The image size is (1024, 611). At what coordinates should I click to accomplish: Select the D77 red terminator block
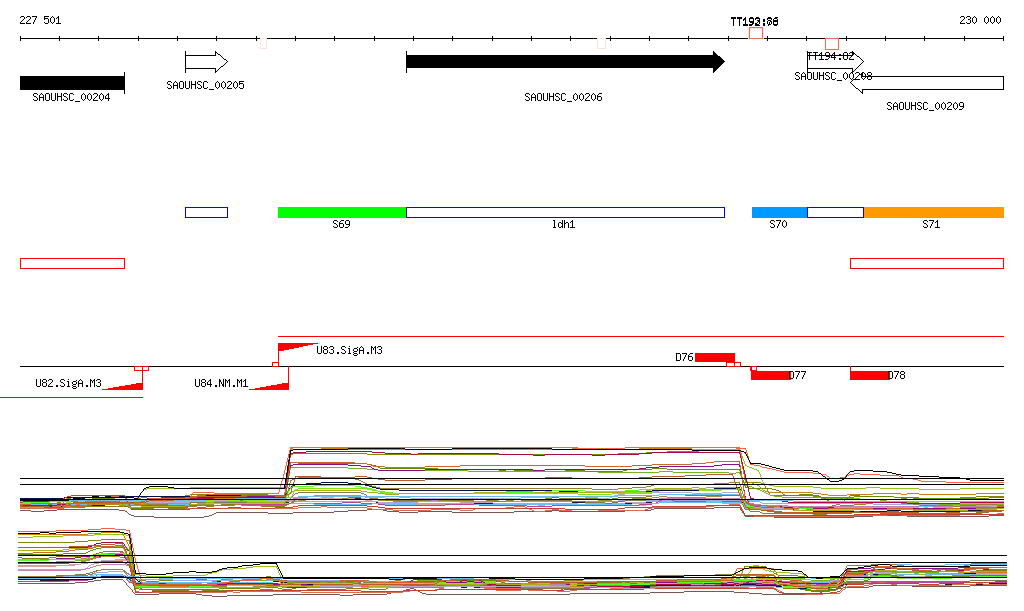click(x=769, y=375)
